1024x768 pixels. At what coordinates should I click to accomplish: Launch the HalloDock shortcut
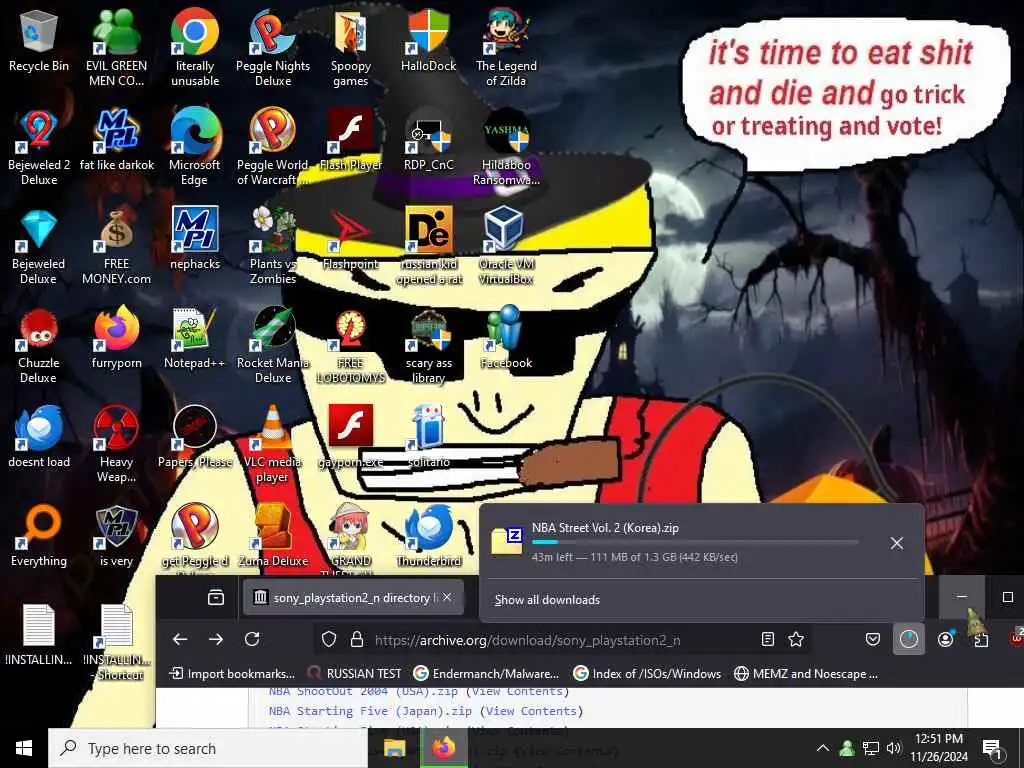pos(428,40)
